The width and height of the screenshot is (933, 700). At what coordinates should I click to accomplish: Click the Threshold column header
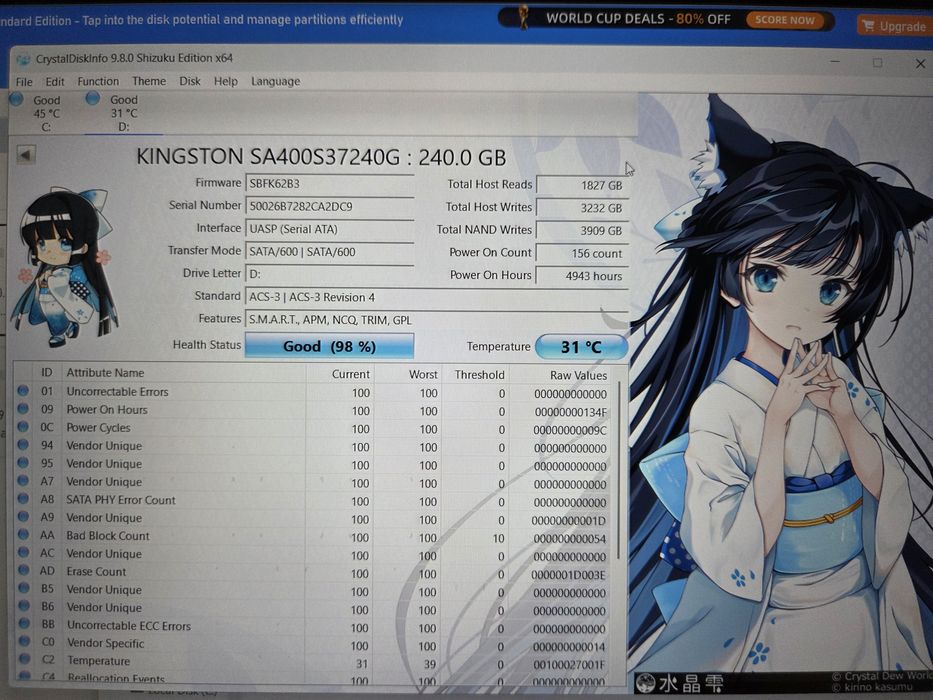point(475,374)
